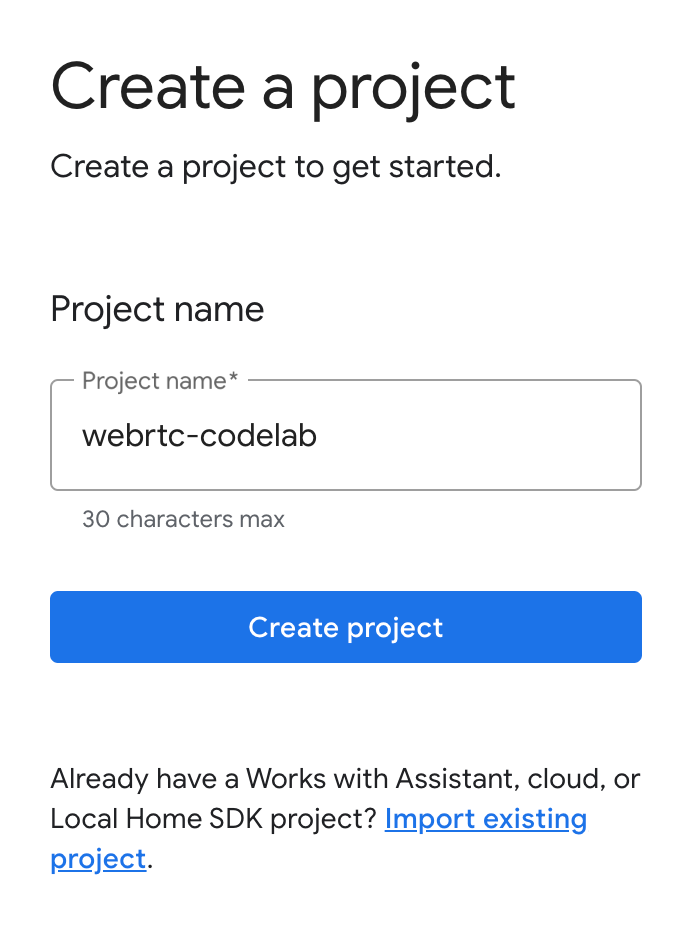Navigate using the underlined project link
This screenshot has width=694, height=950.
coord(97,859)
